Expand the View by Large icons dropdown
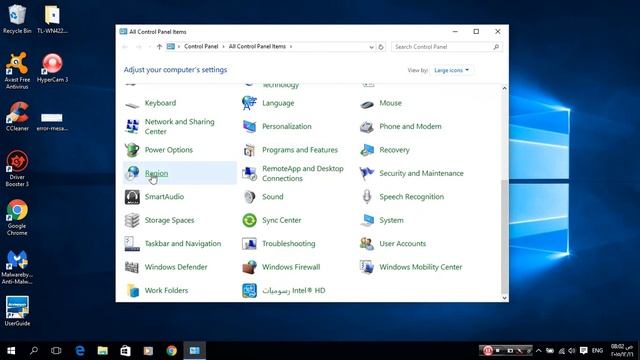This screenshot has width=640, height=360. click(x=451, y=70)
